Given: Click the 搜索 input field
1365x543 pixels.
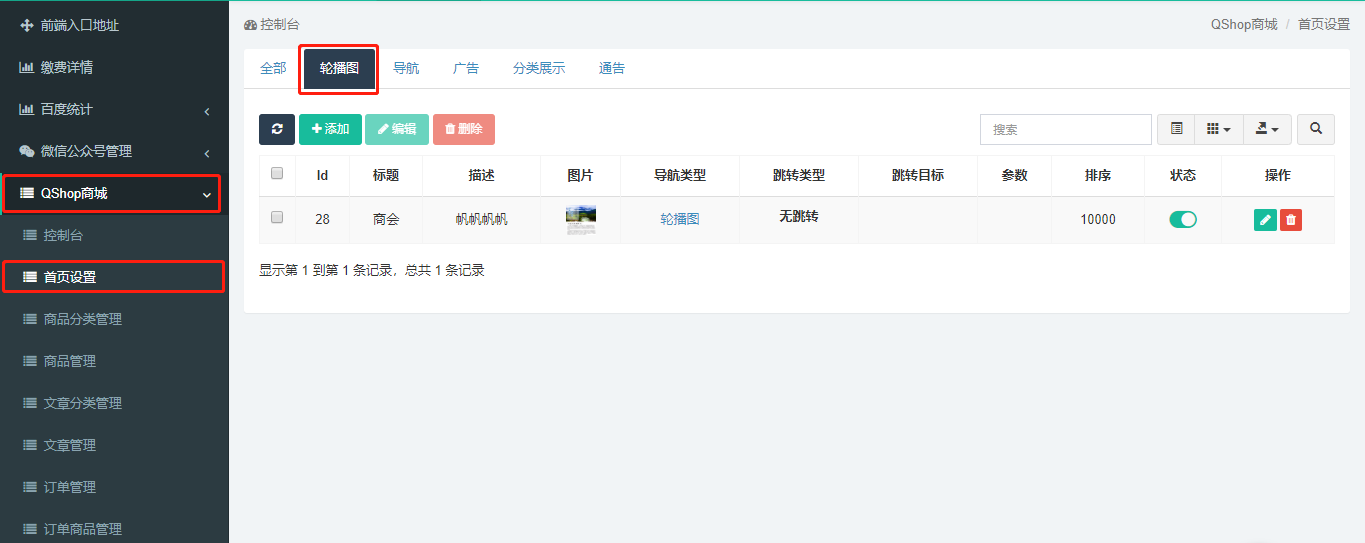Looking at the screenshot, I should click(x=1066, y=129).
